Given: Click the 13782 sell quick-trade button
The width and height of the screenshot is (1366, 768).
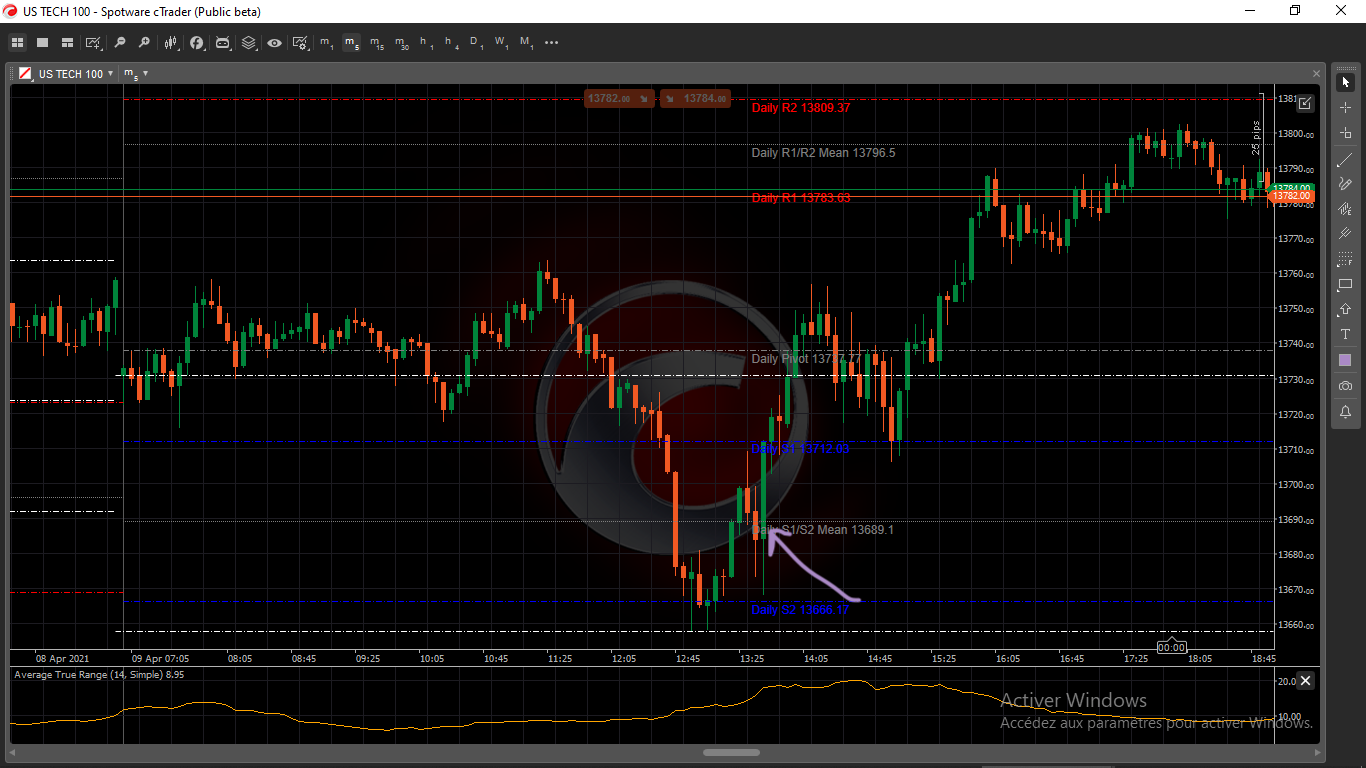Looking at the screenshot, I should (x=620, y=98).
